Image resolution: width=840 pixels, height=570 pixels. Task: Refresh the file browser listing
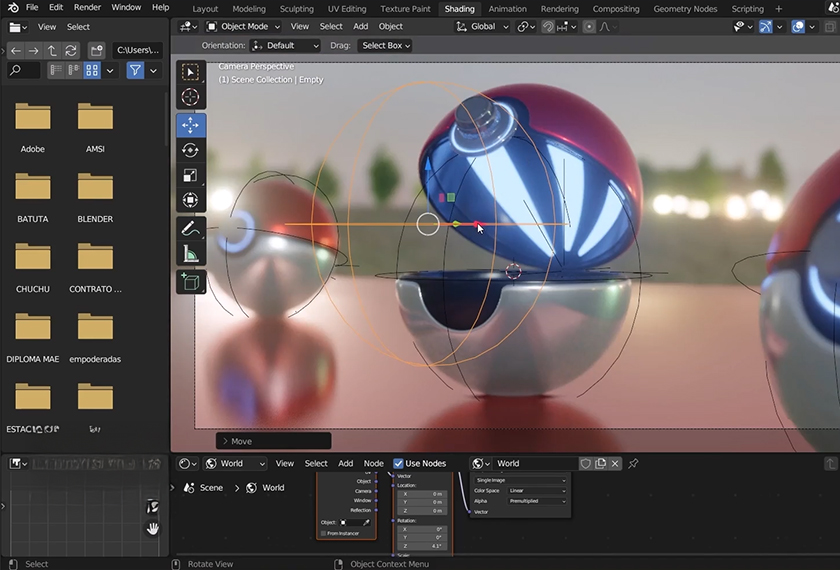(71, 50)
